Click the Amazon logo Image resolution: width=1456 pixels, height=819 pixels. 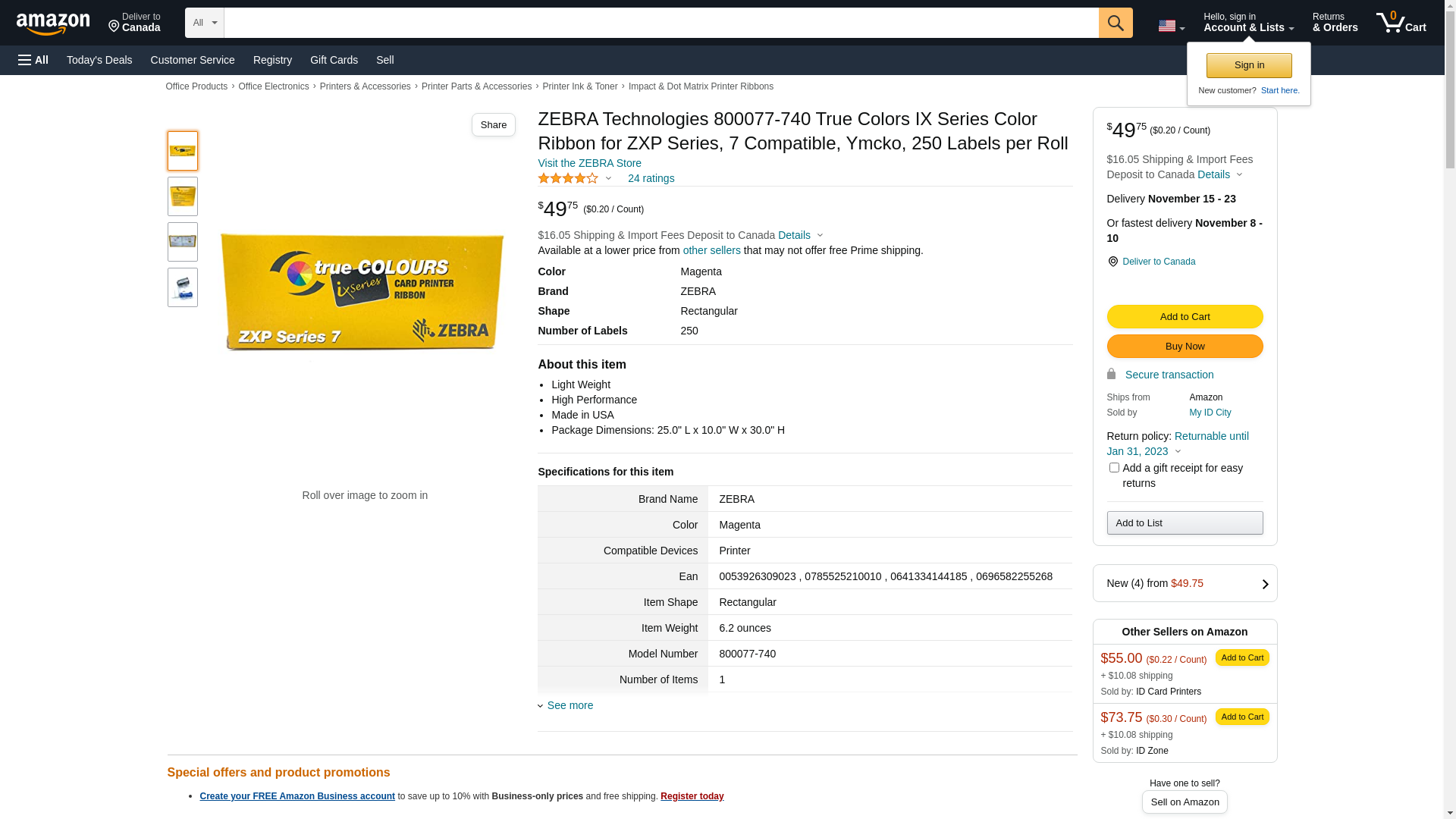tap(53, 24)
